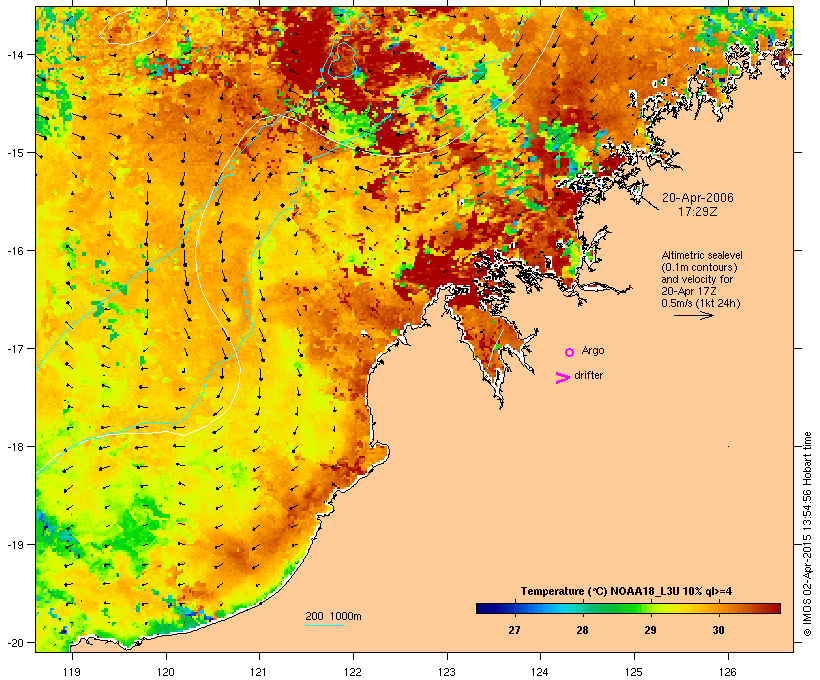This screenshot has height=680, width=820.
Task: Click the cyan bathymetry legend line
Action: 325,625
